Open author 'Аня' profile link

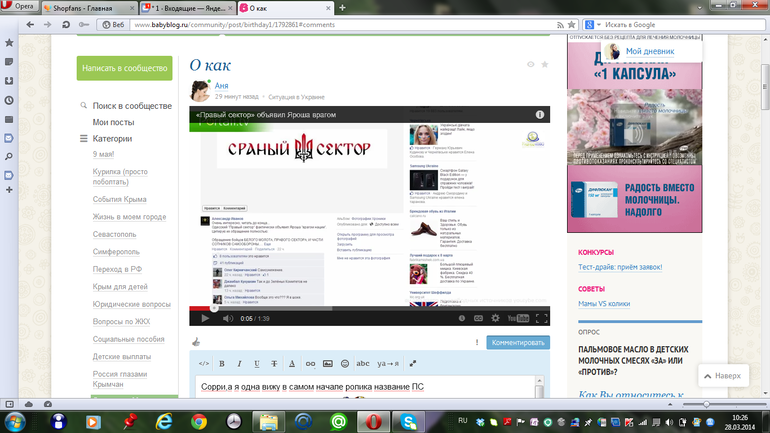(221, 85)
